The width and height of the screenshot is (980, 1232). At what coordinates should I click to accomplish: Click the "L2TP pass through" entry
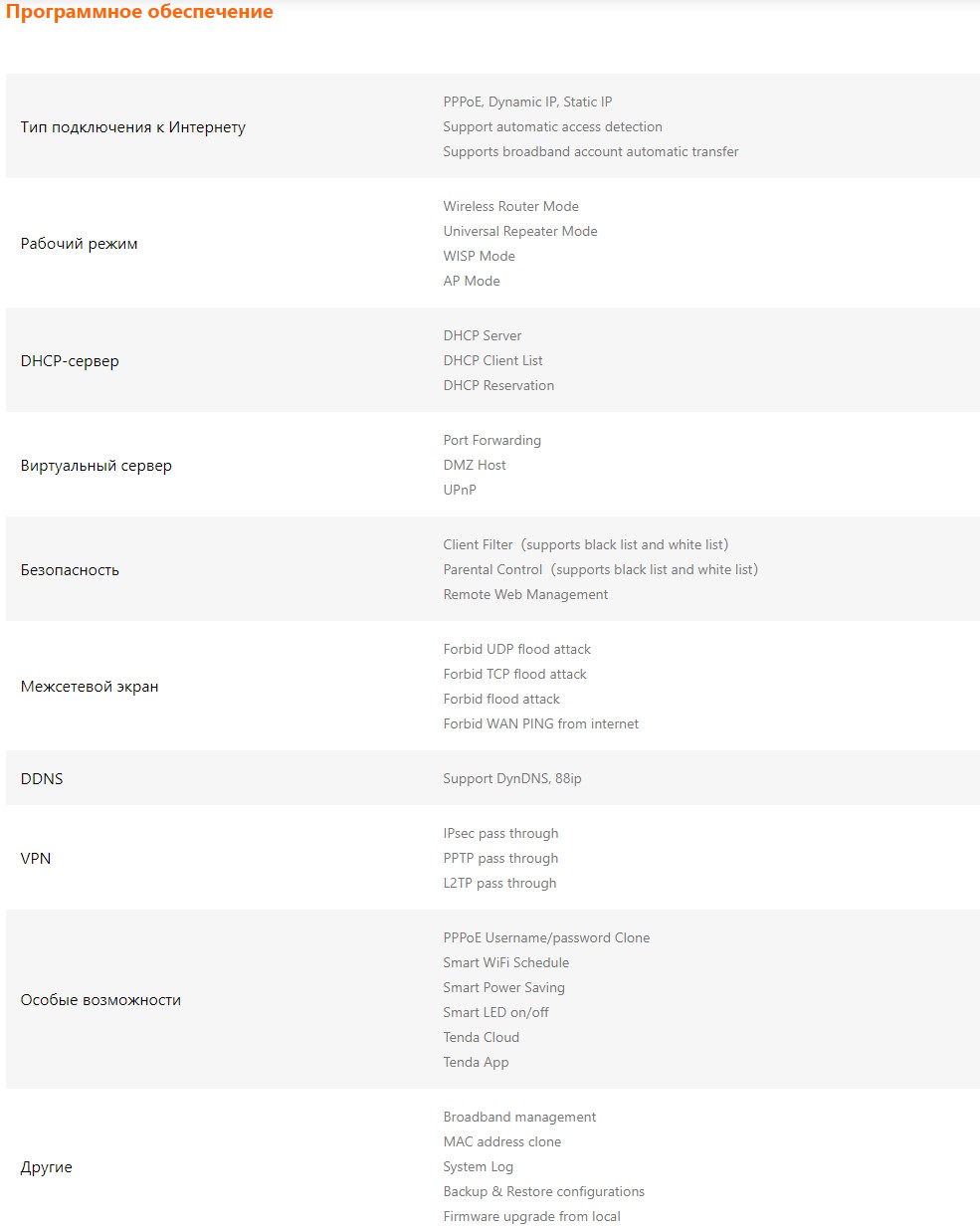(x=499, y=883)
